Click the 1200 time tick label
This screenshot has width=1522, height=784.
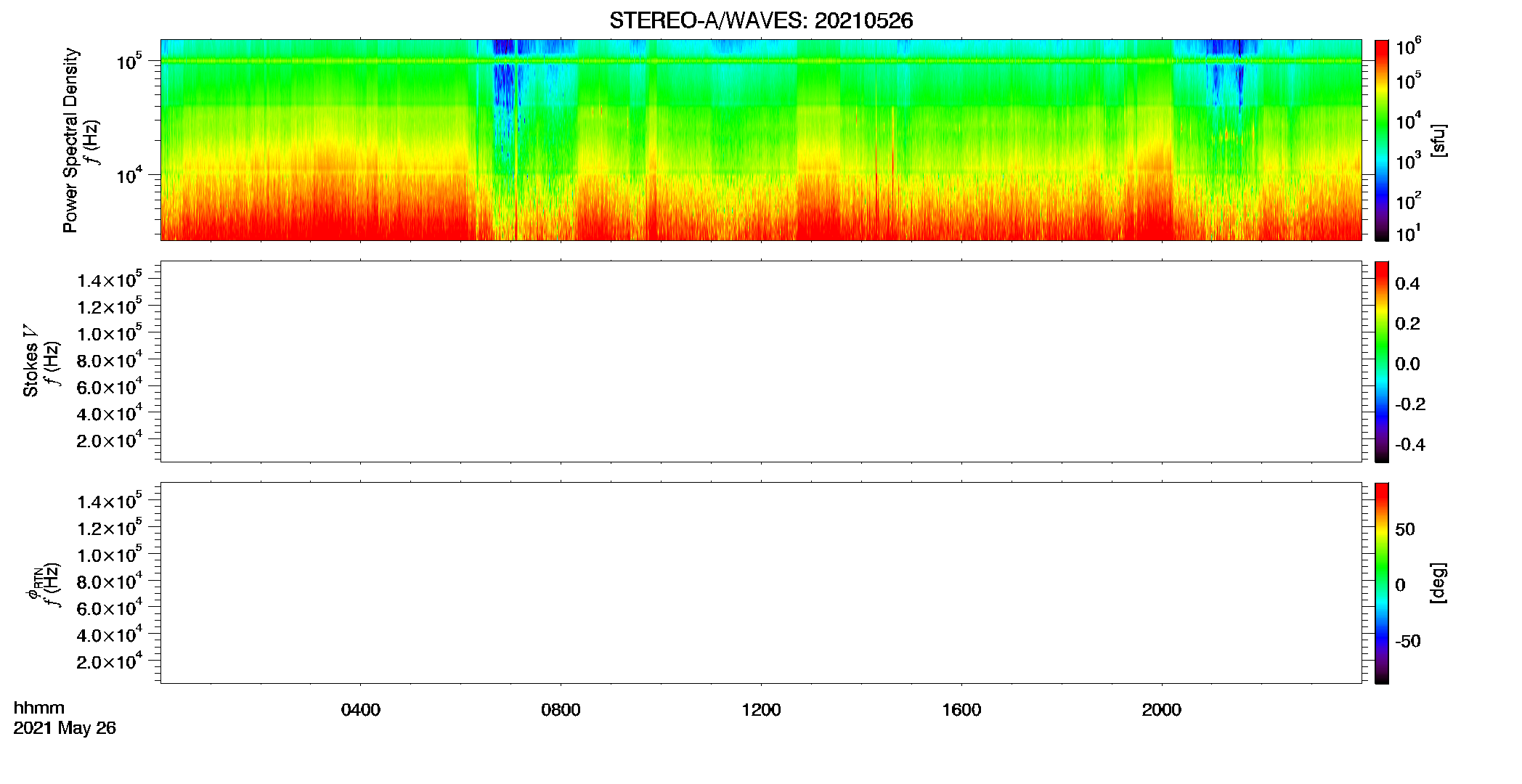(761, 710)
